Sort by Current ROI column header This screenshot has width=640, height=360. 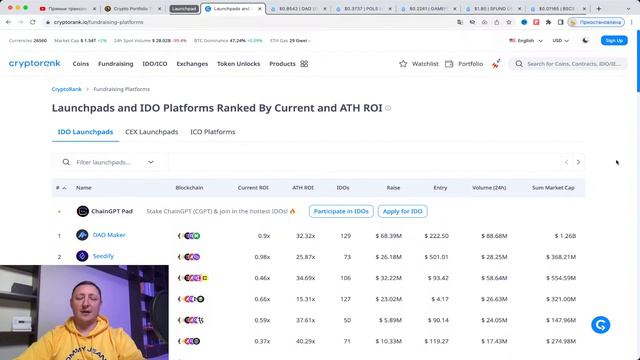coord(253,188)
